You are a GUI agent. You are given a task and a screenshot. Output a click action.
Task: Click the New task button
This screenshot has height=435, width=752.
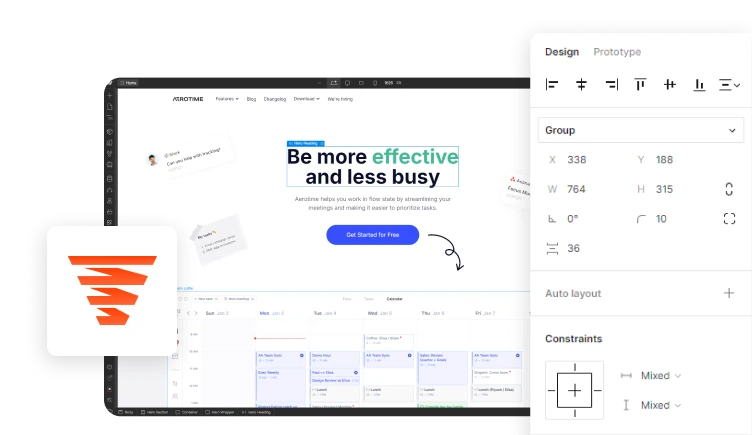point(206,299)
